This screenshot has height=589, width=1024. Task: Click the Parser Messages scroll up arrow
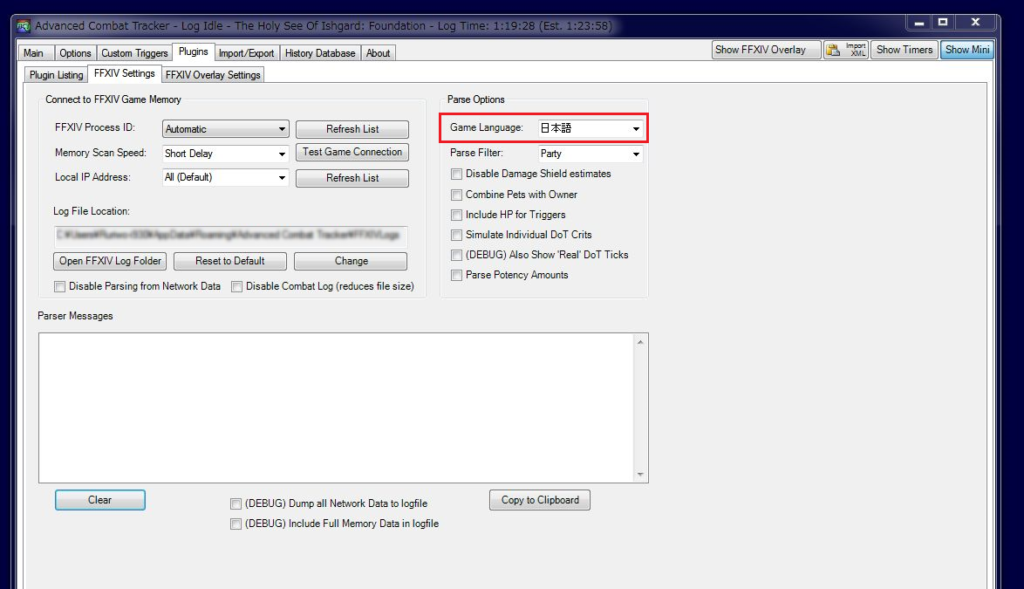[640, 342]
